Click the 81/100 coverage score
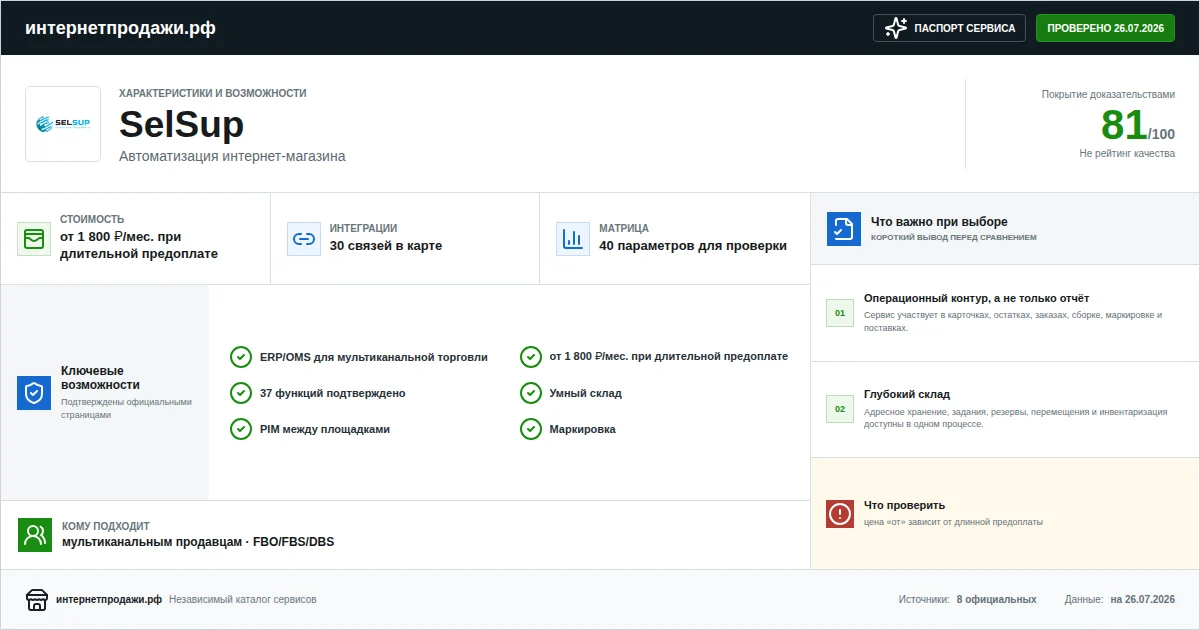 pos(1138,126)
